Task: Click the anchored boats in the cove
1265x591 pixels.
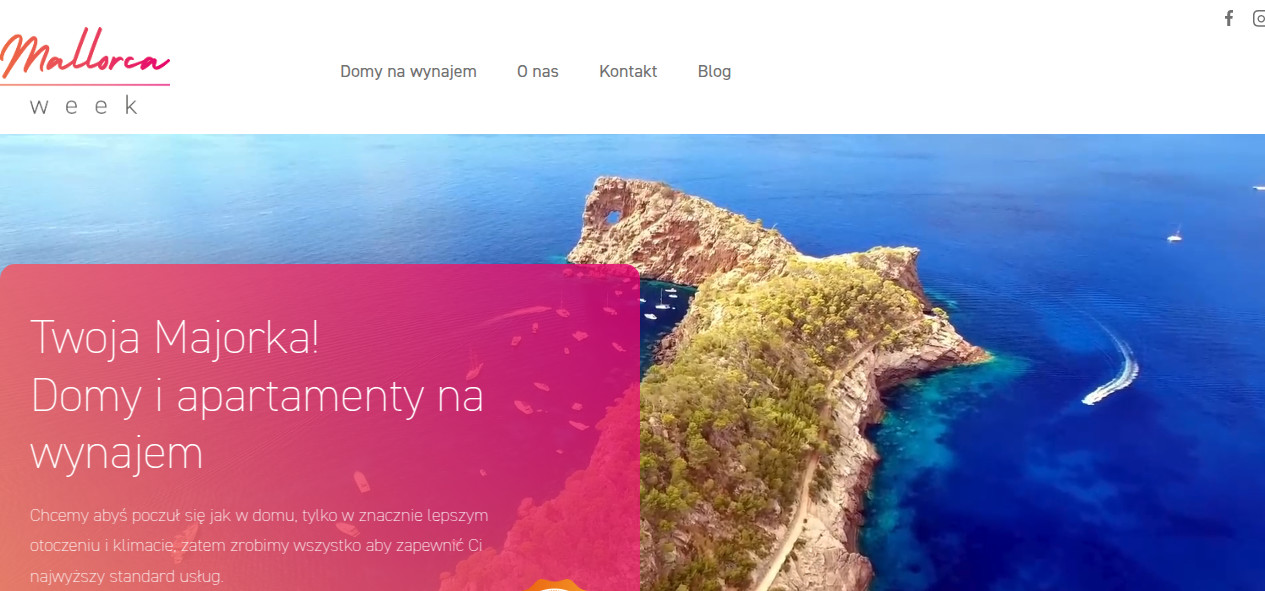Action: tap(659, 302)
